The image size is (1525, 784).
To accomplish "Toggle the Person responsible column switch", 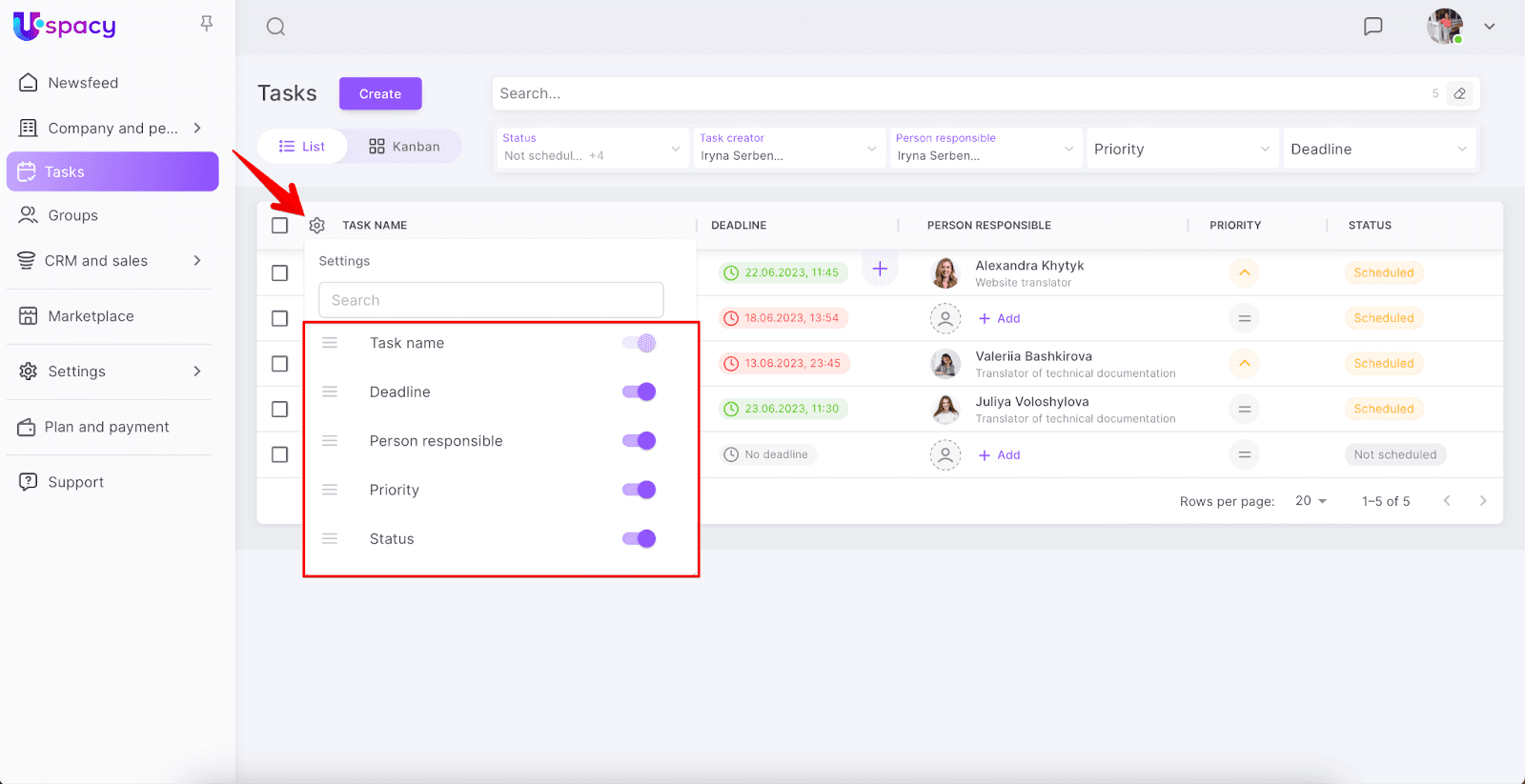I will tap(639, 441).
